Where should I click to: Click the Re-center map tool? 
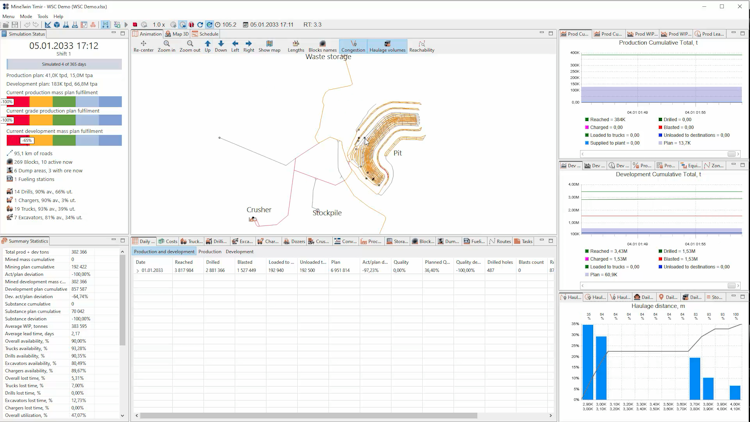click(x=143, y=46)
